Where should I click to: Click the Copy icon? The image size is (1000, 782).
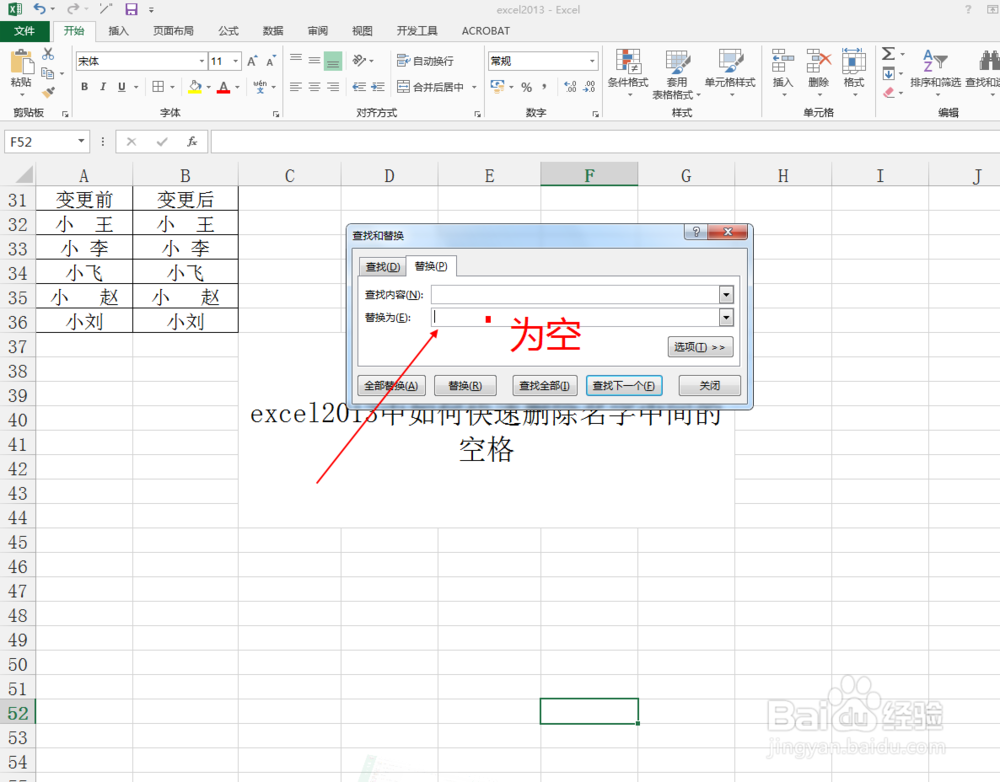(x=47, y=73)
